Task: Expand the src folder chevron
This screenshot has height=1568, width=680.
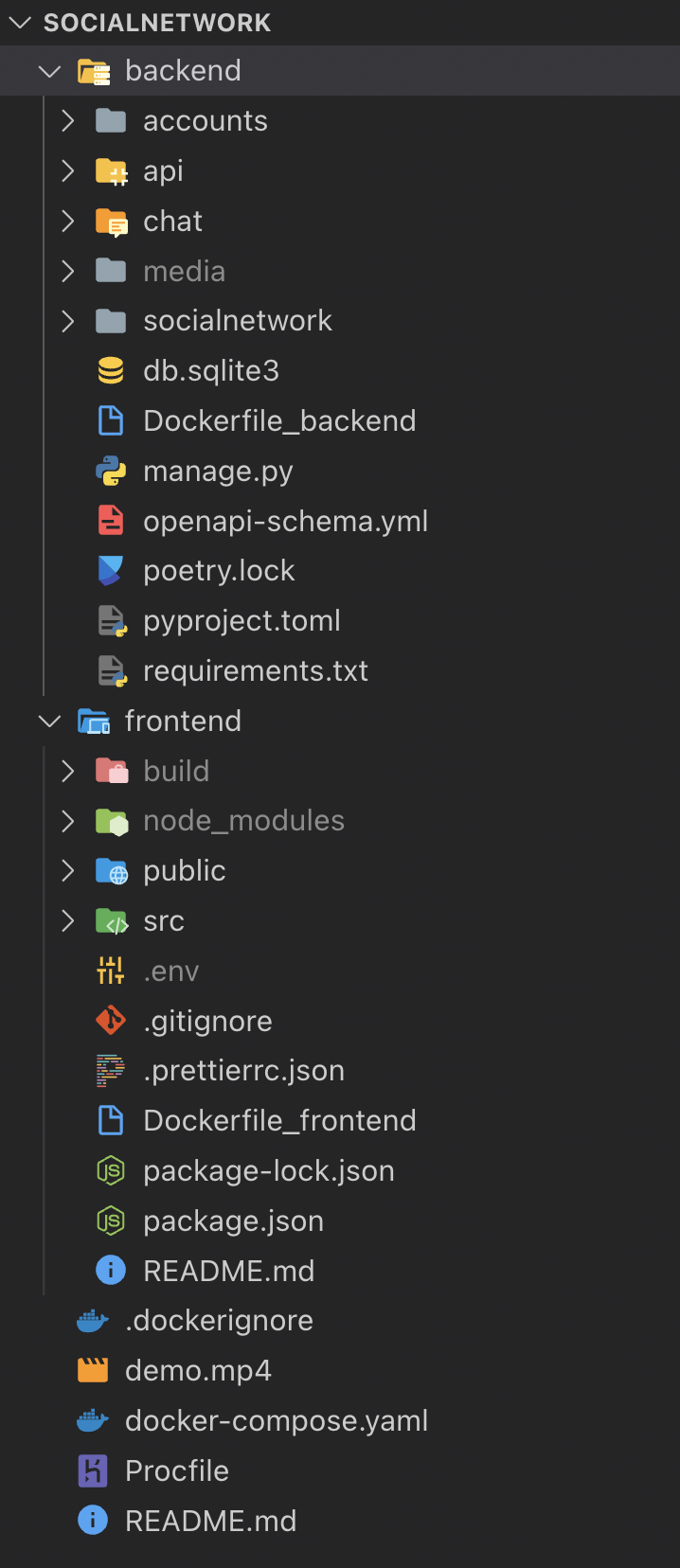Action: tap(66, 919)
